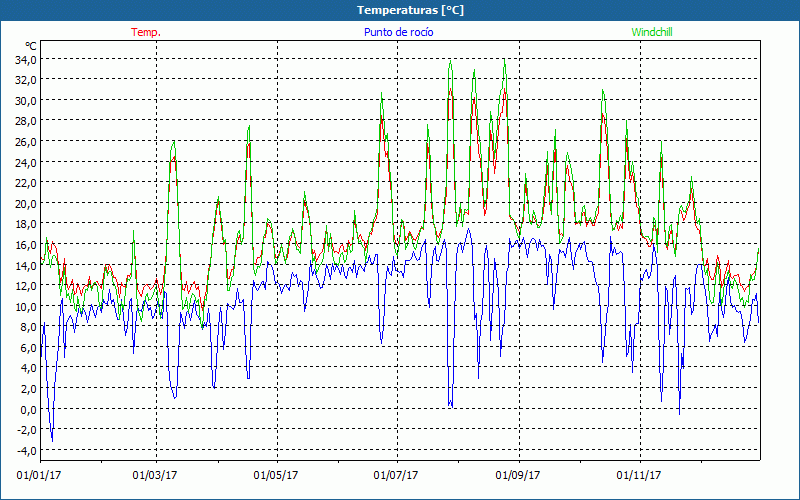Click the Windchill legend label
The height and width of the screenshot is (500, 800).
pyautogui.click(x=652, y=32)
